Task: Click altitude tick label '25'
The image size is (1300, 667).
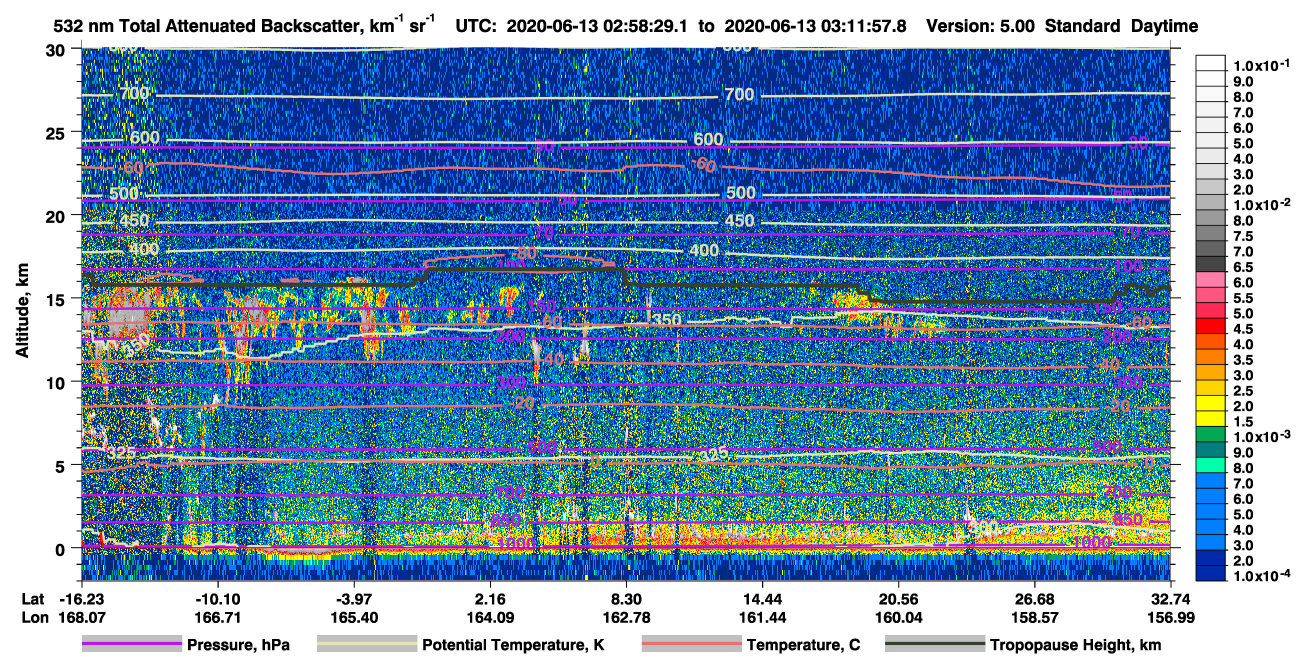Action: click(x=57, y=133)
